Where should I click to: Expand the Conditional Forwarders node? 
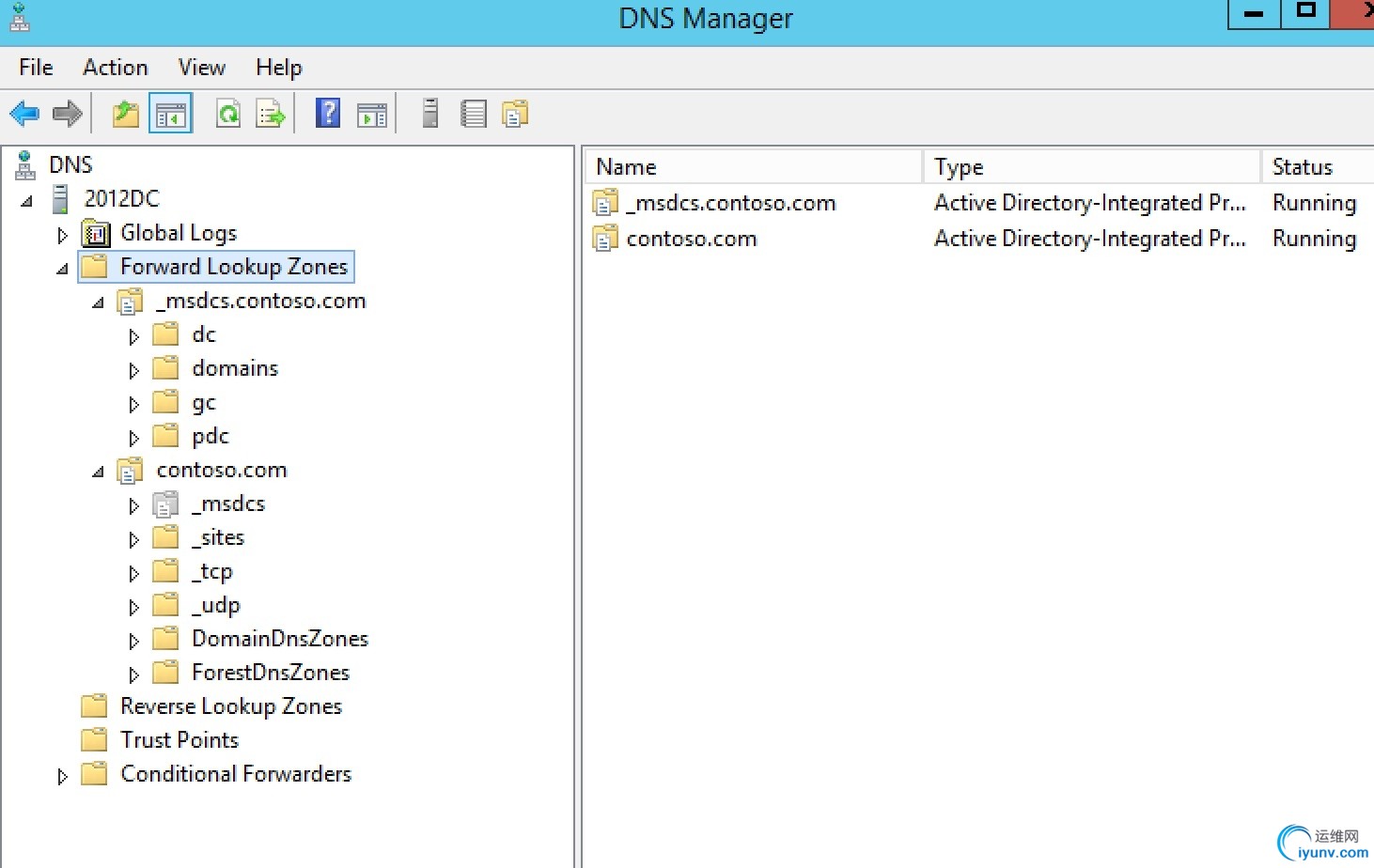[62, 776]
